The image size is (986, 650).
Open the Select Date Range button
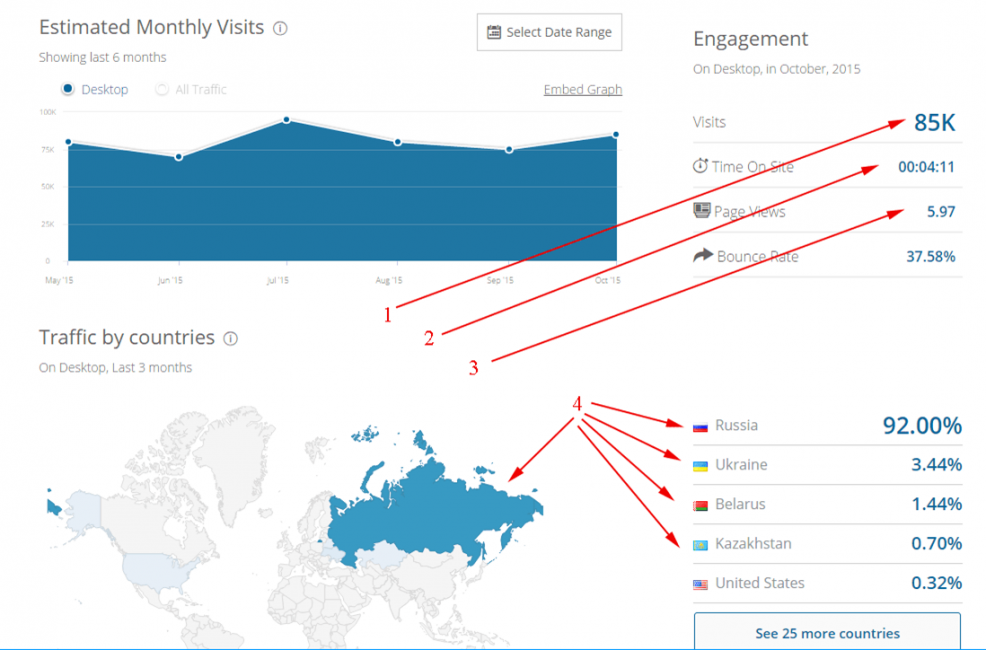click(x=549, y=32)
